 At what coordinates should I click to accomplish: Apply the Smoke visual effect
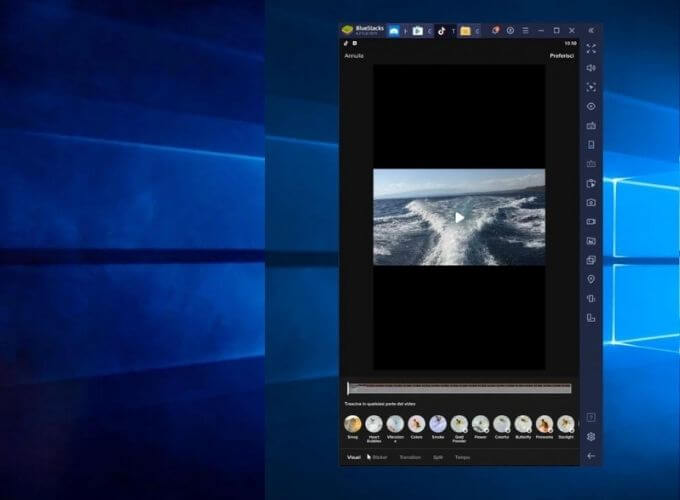[438, 425]
